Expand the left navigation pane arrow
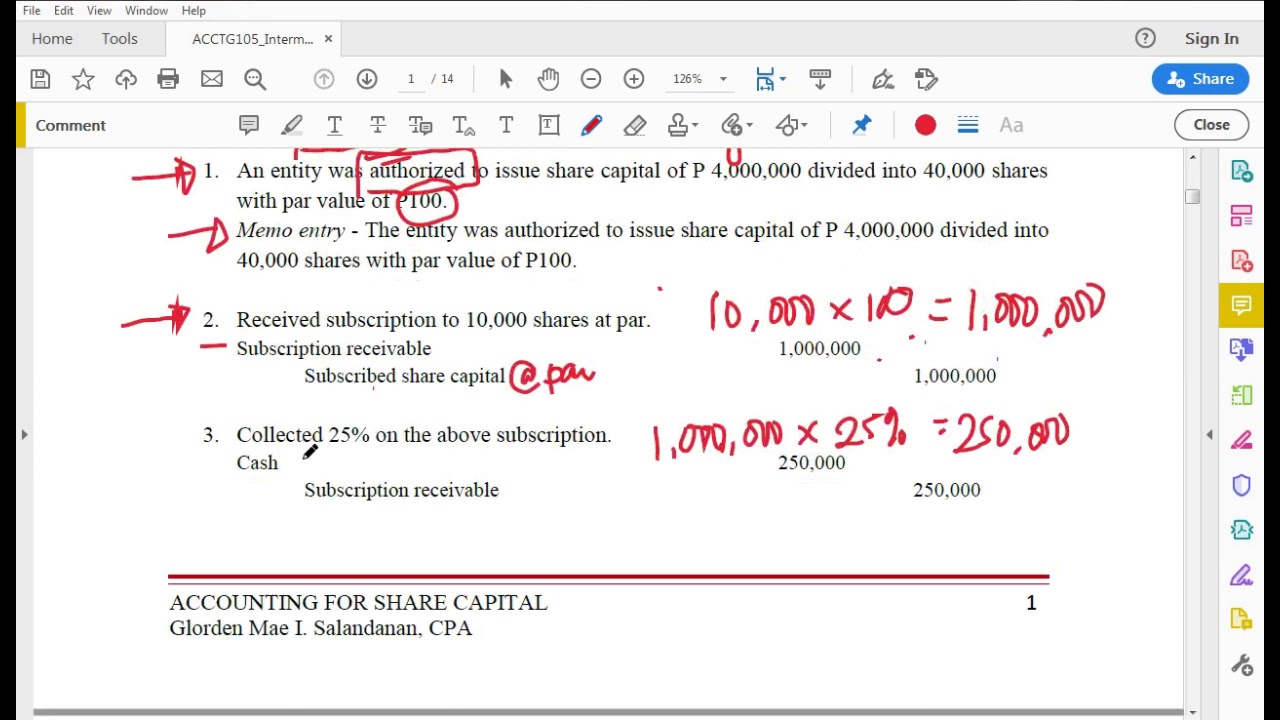 tap(24, 434)
